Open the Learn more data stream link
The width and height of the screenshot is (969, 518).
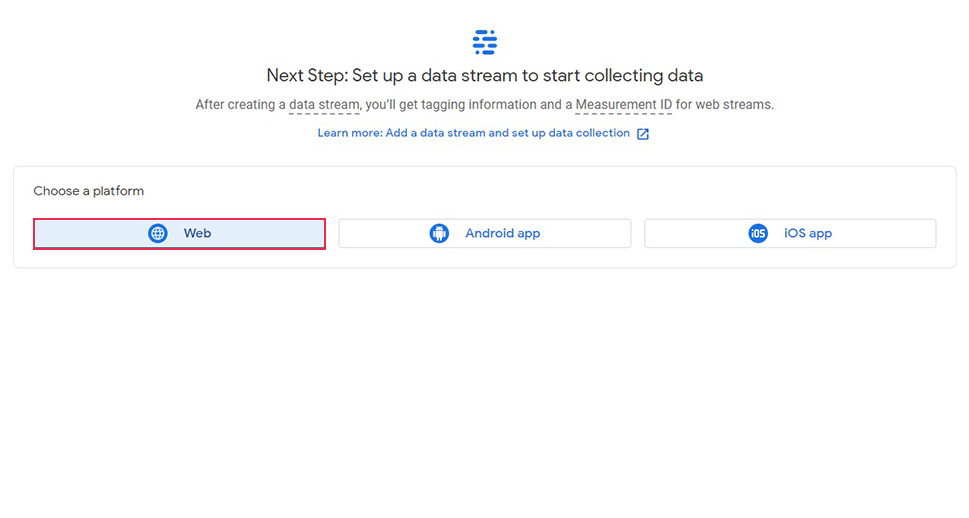tap(473, 133)
